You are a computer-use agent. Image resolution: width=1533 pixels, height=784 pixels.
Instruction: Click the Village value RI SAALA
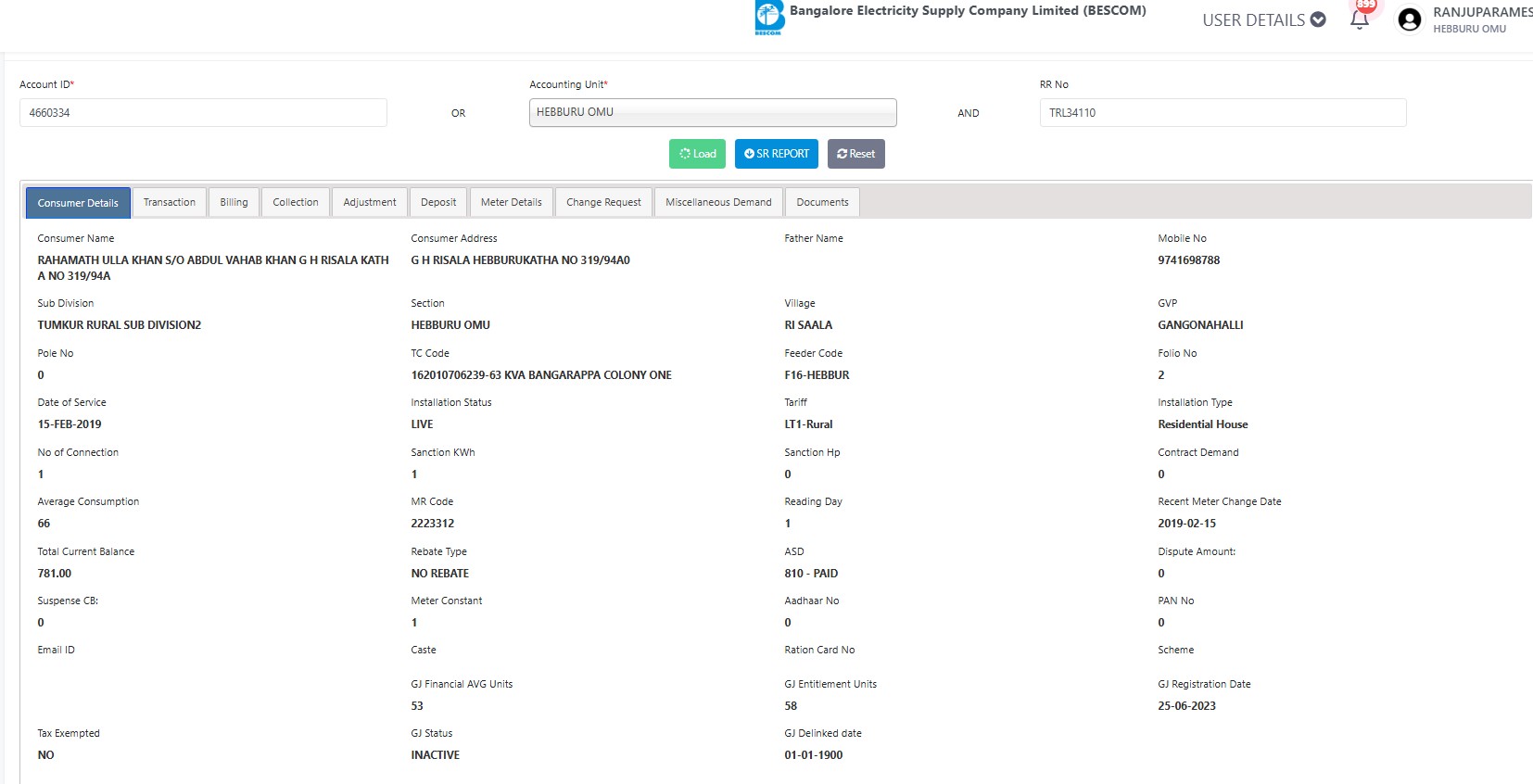[x=808, y=325]
